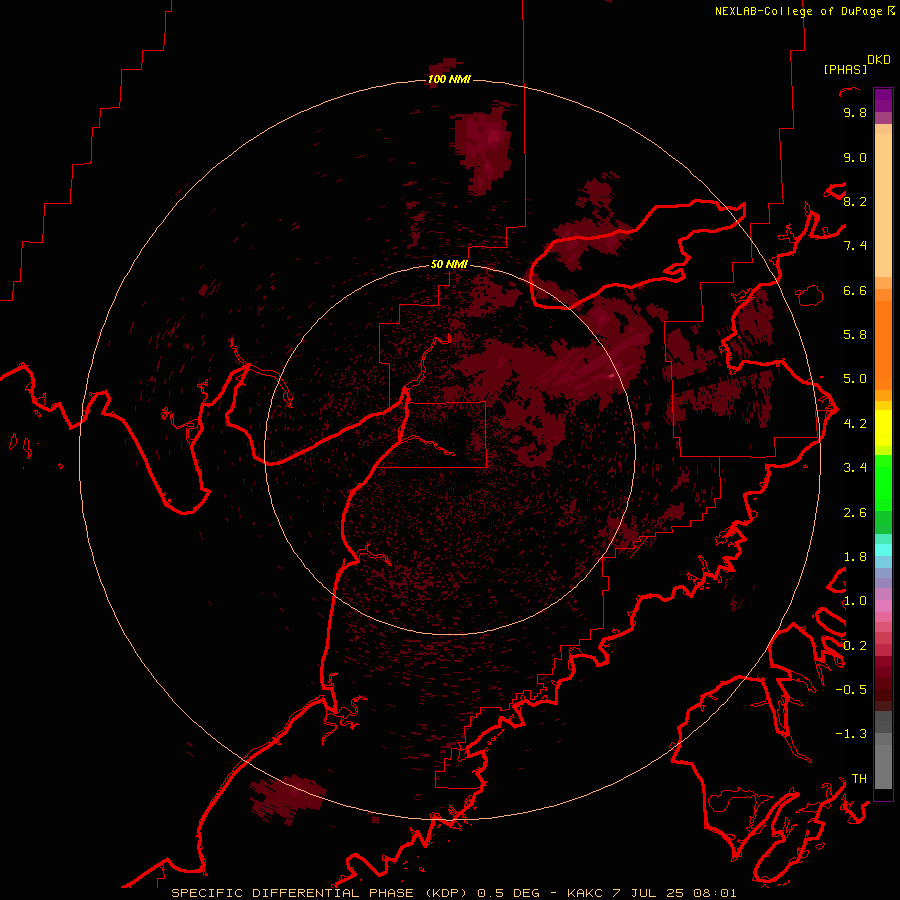Screen dimensions: 900x900
Task: Select the 7.4 scale value
Action: (855, 246)
